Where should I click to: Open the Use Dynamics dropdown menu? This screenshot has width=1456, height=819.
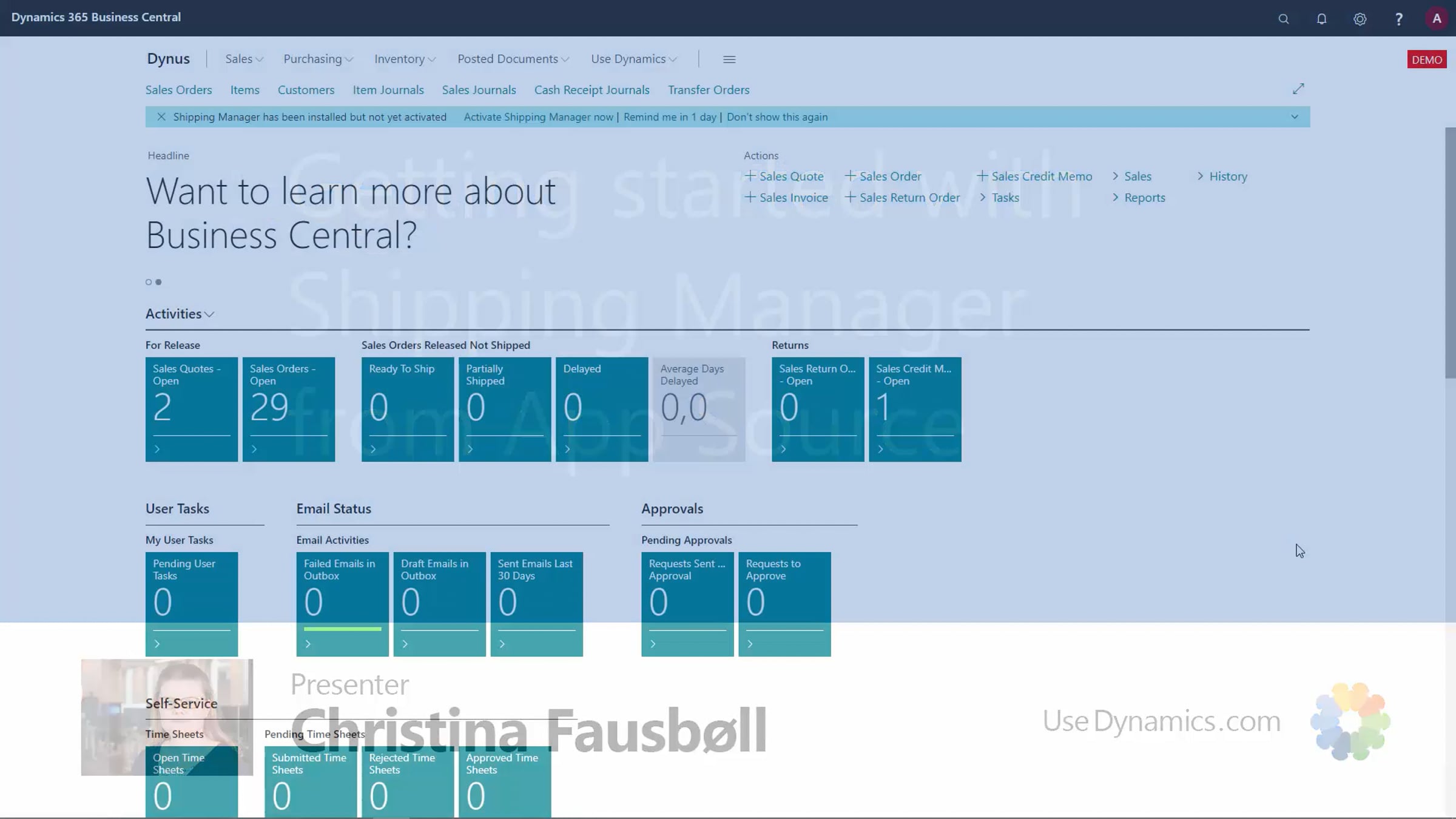tap(634, 59)
